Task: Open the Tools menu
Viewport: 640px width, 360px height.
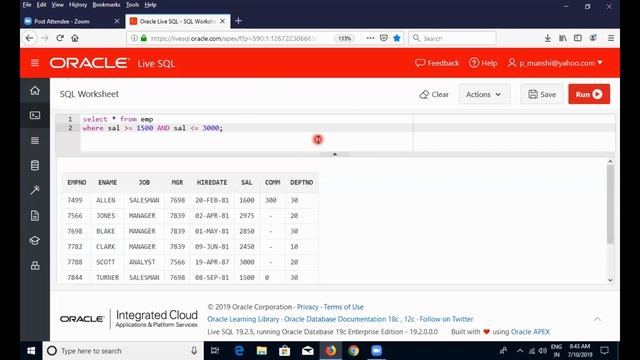Action: 132,5
